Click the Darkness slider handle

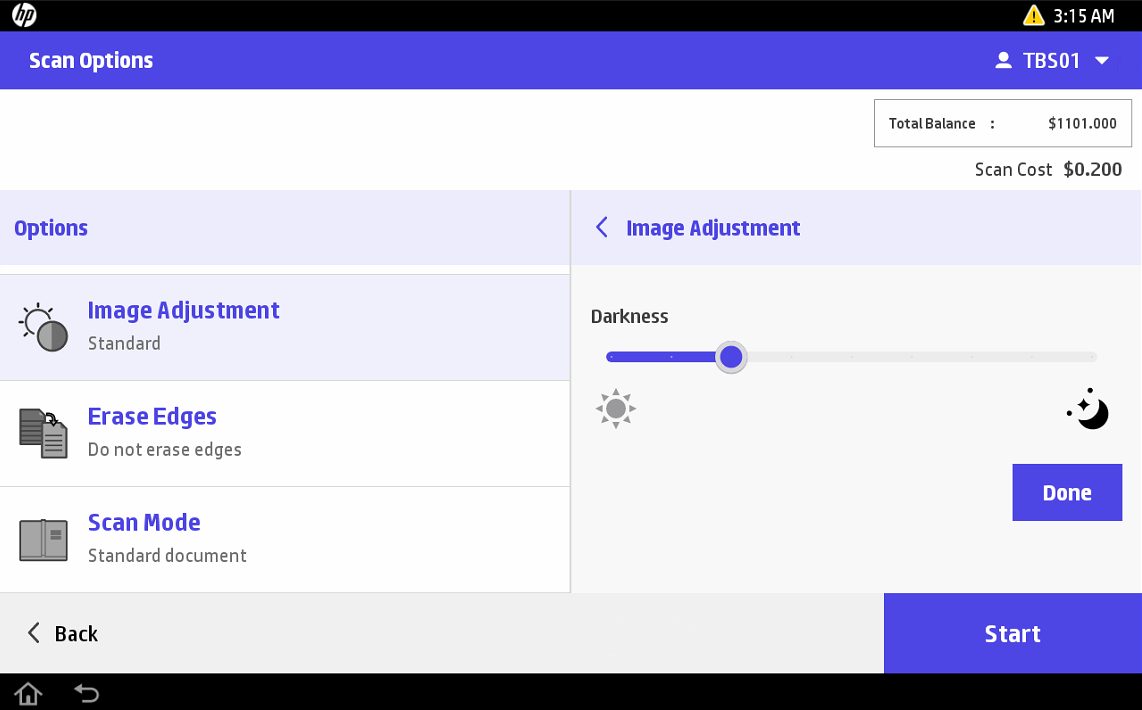click(x=732, y=357)
